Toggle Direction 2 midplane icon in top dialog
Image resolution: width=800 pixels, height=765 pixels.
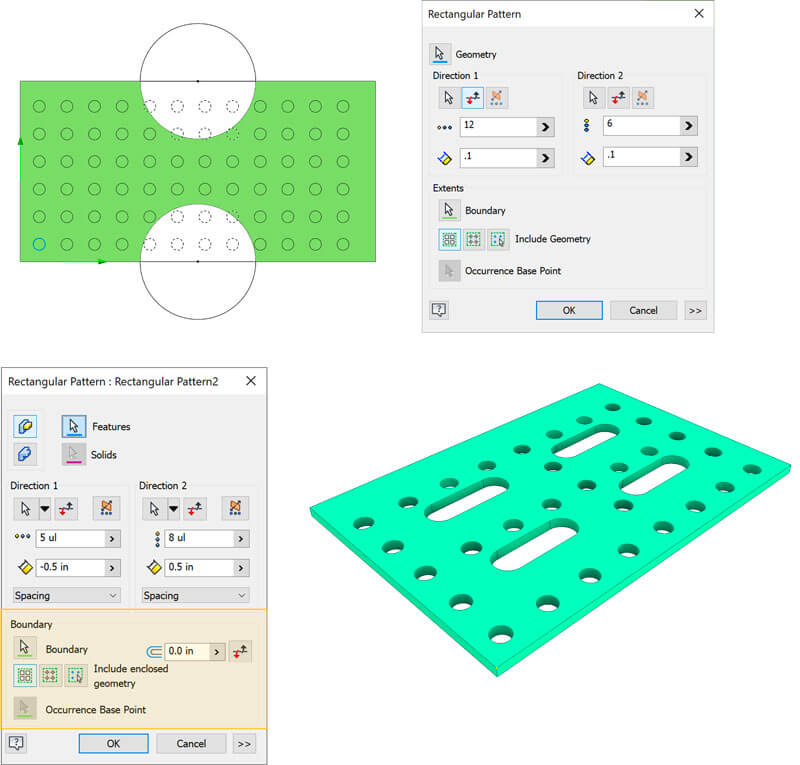coord(642,97)
